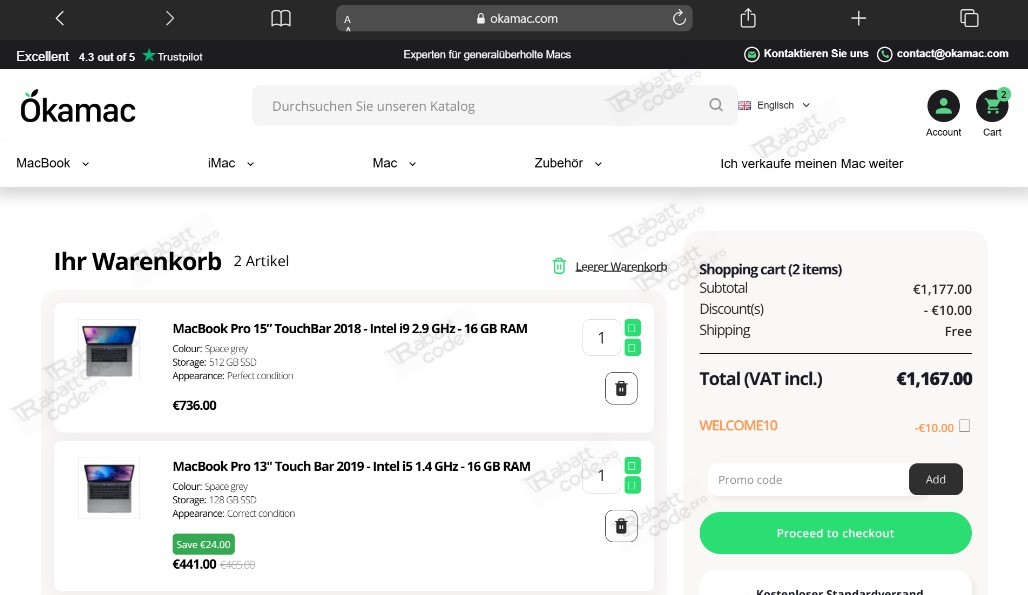Image resolution: width=1028 pixels, height=595 pixels.
Task: Open Ich verkaufe meinen Mac weiter
Action: tap(811, 163)
